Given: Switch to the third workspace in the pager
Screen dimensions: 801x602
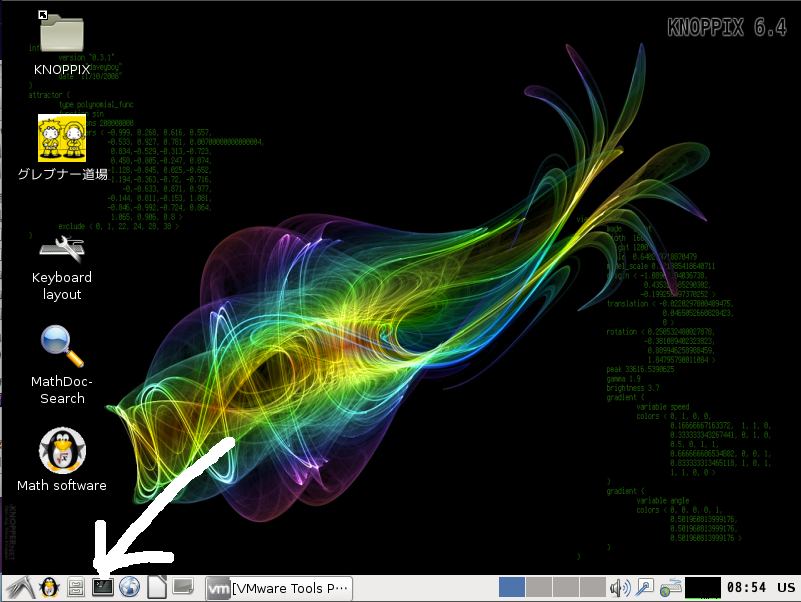Looking at the screenshot, I should click(x=566, y=587).
